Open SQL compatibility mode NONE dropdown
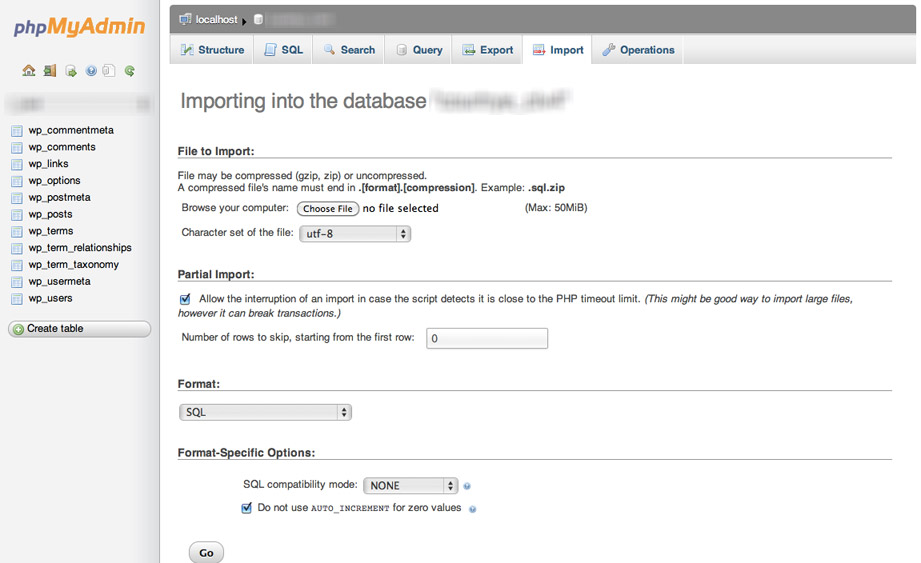Screen dimensions: 921x563 (x=410, y=486)
